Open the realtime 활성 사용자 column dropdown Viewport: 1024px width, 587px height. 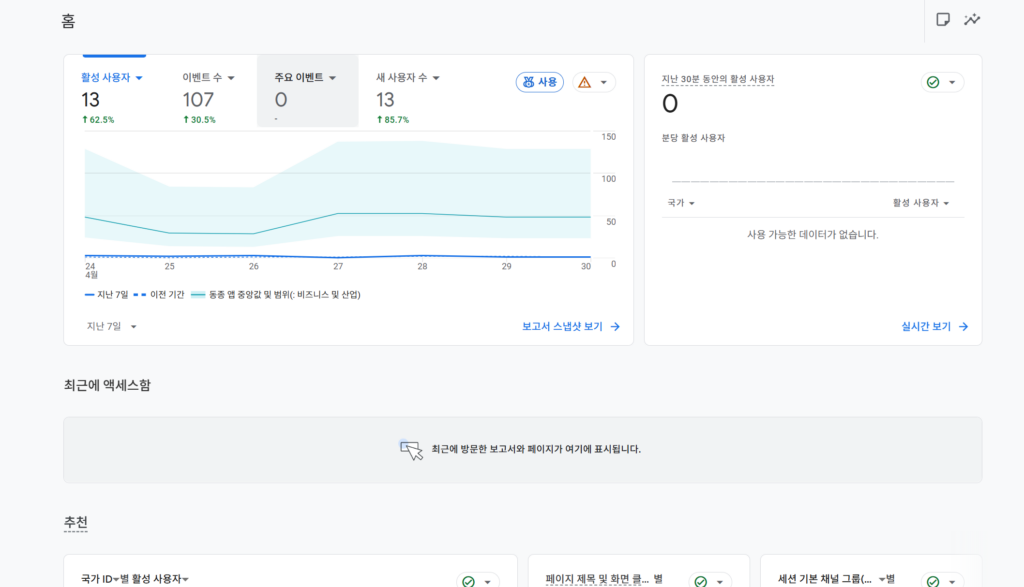[x=921, y=203]
